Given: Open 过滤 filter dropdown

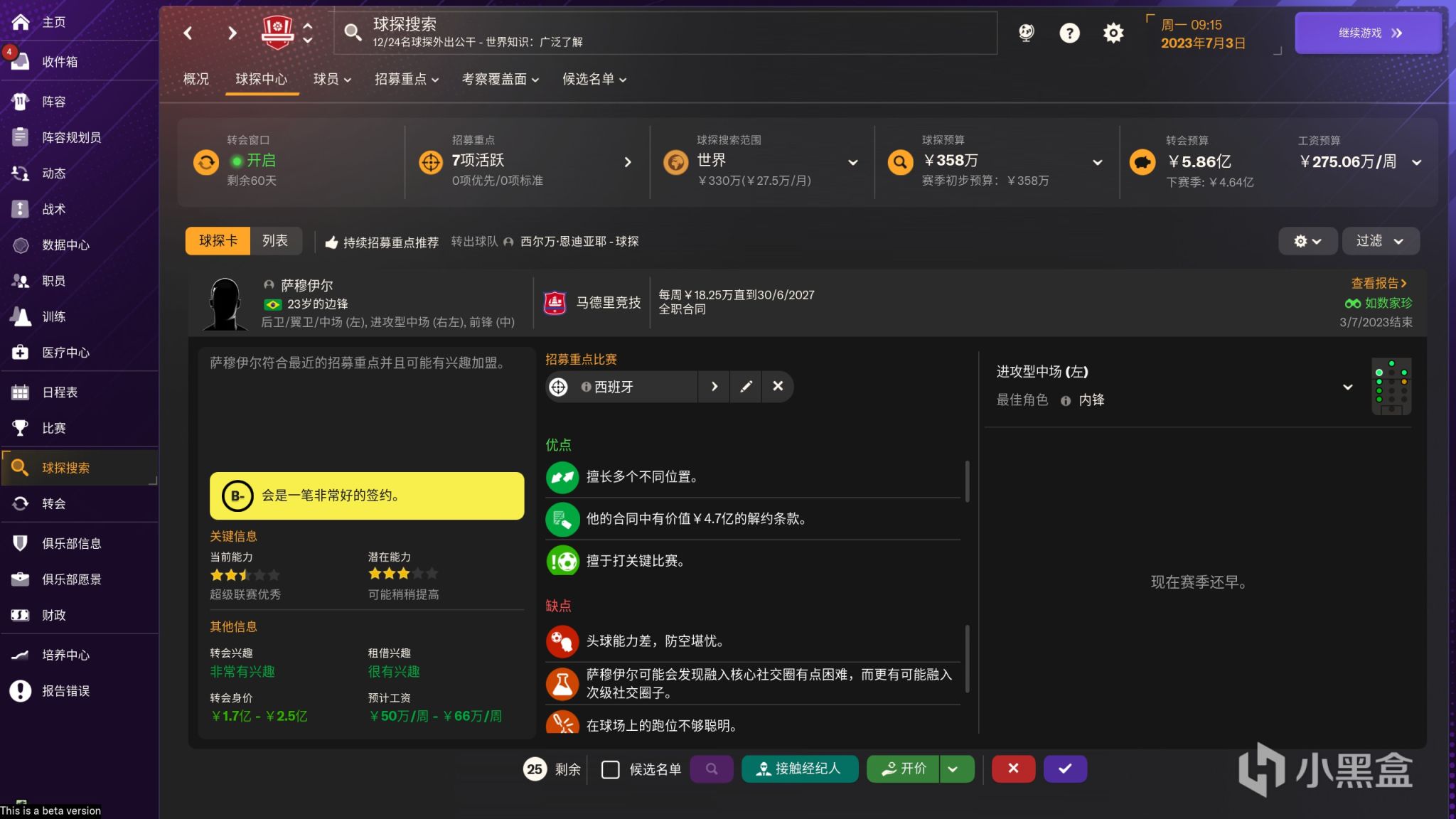Looking at the screenshot, I should (1381, 241).
